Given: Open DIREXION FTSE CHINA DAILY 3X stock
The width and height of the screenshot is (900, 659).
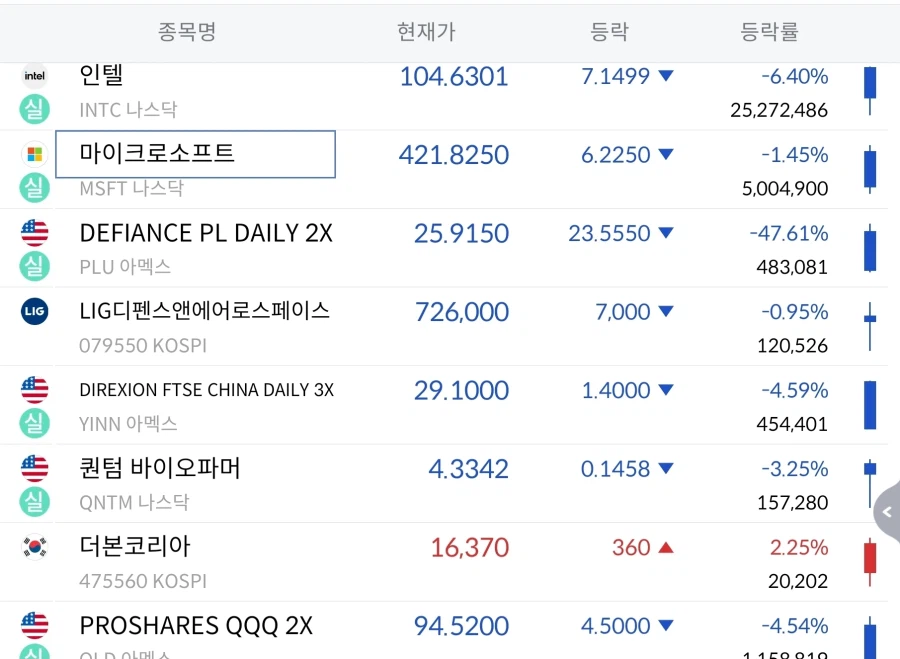Looking at the screenshot, I should point(207,390).
